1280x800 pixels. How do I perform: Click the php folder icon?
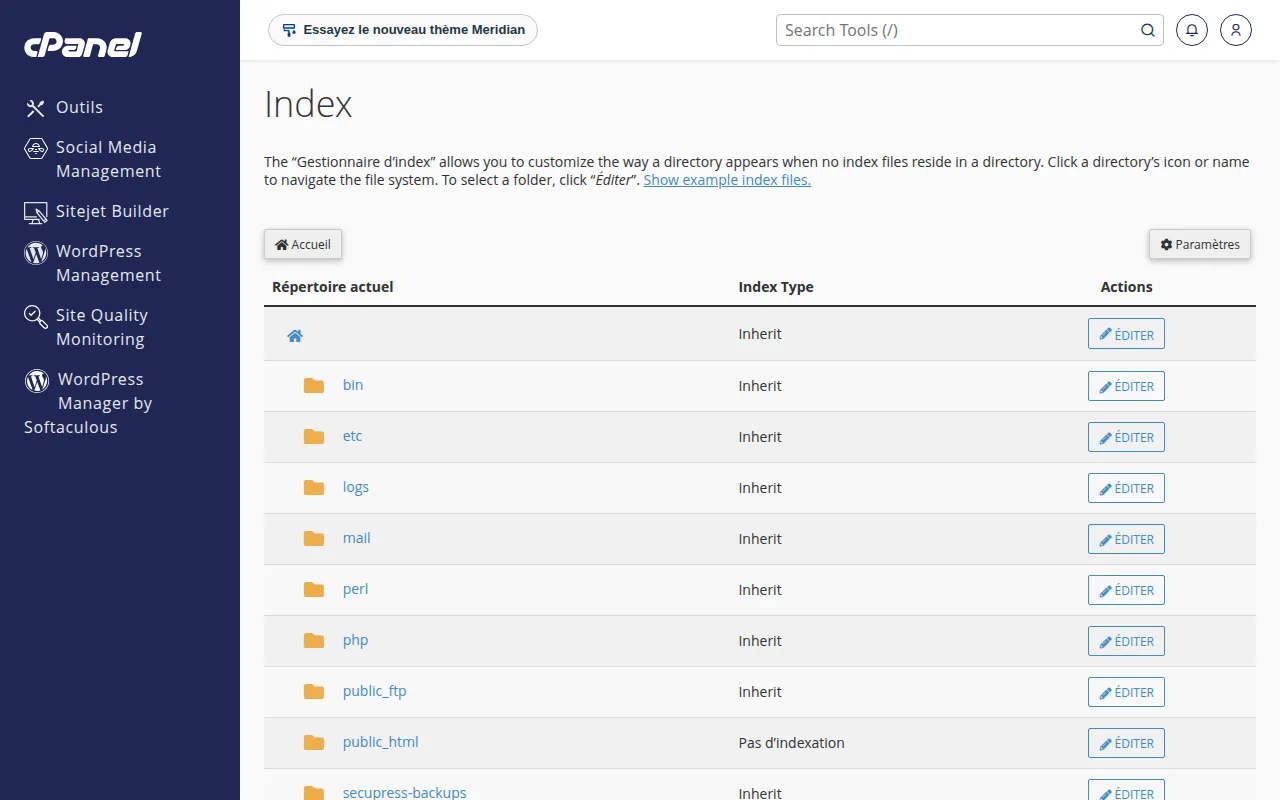coord(314,640)
